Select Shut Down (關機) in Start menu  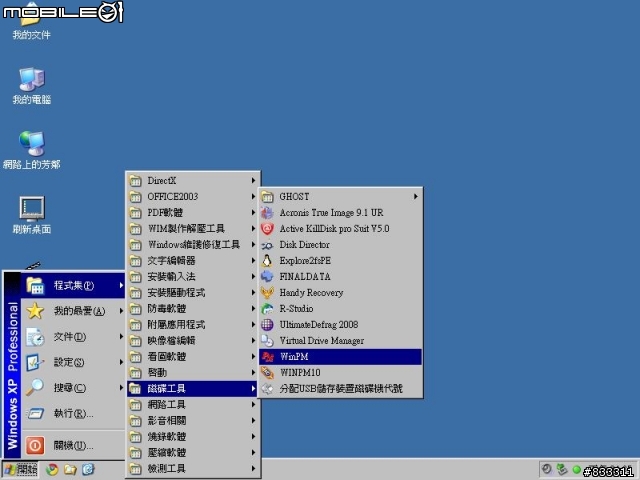[73, 445]
